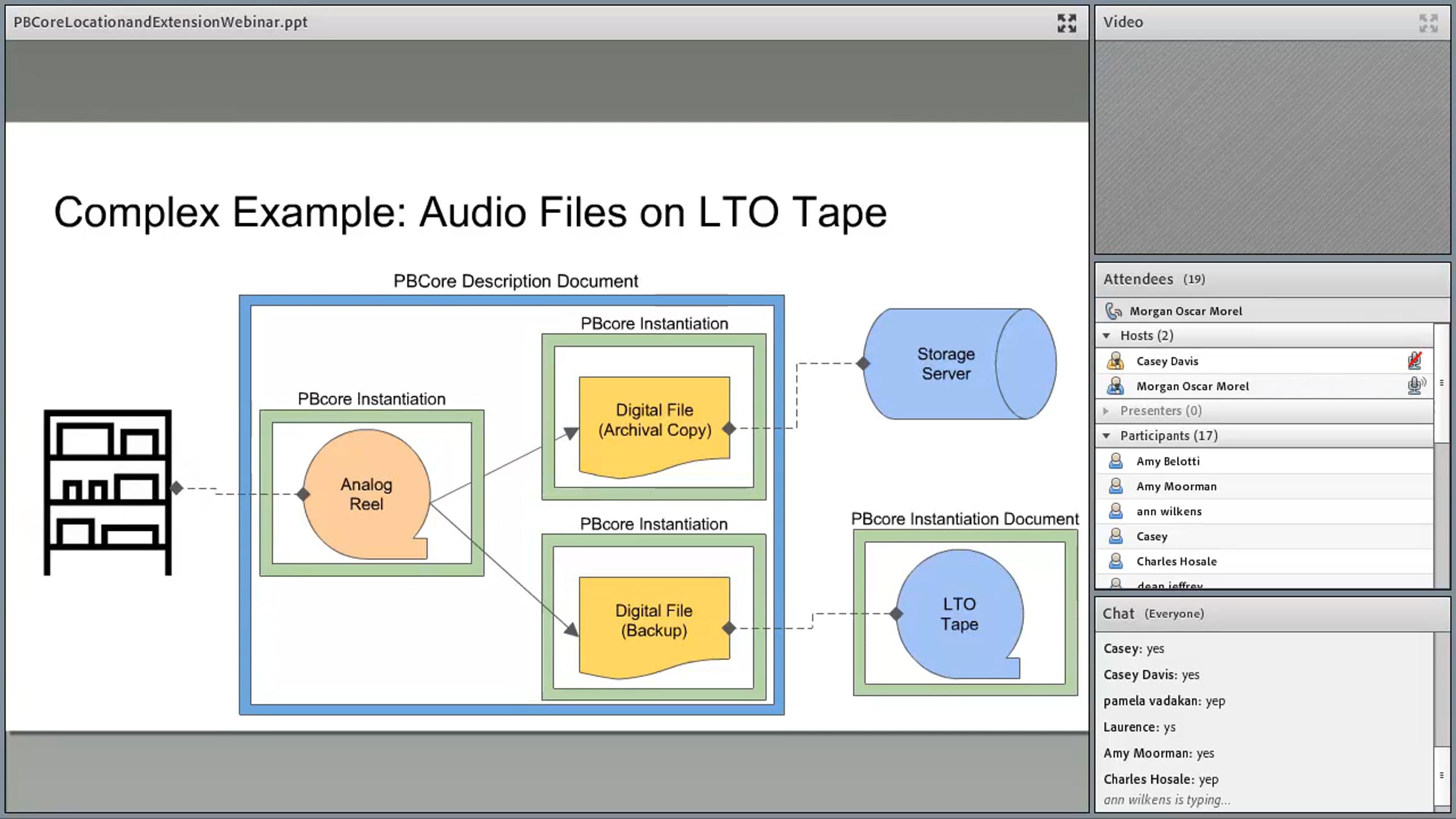
Task: Click the participant icon next to Amy Belotti
Action: pos(1115,461)
